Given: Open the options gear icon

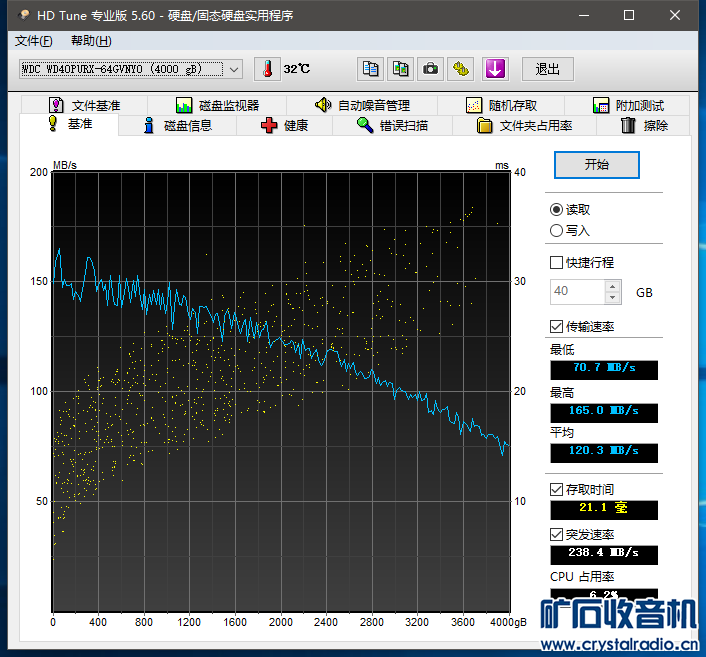Looking at the screenshot, I should pyautogui.click(x=461, y=69).
